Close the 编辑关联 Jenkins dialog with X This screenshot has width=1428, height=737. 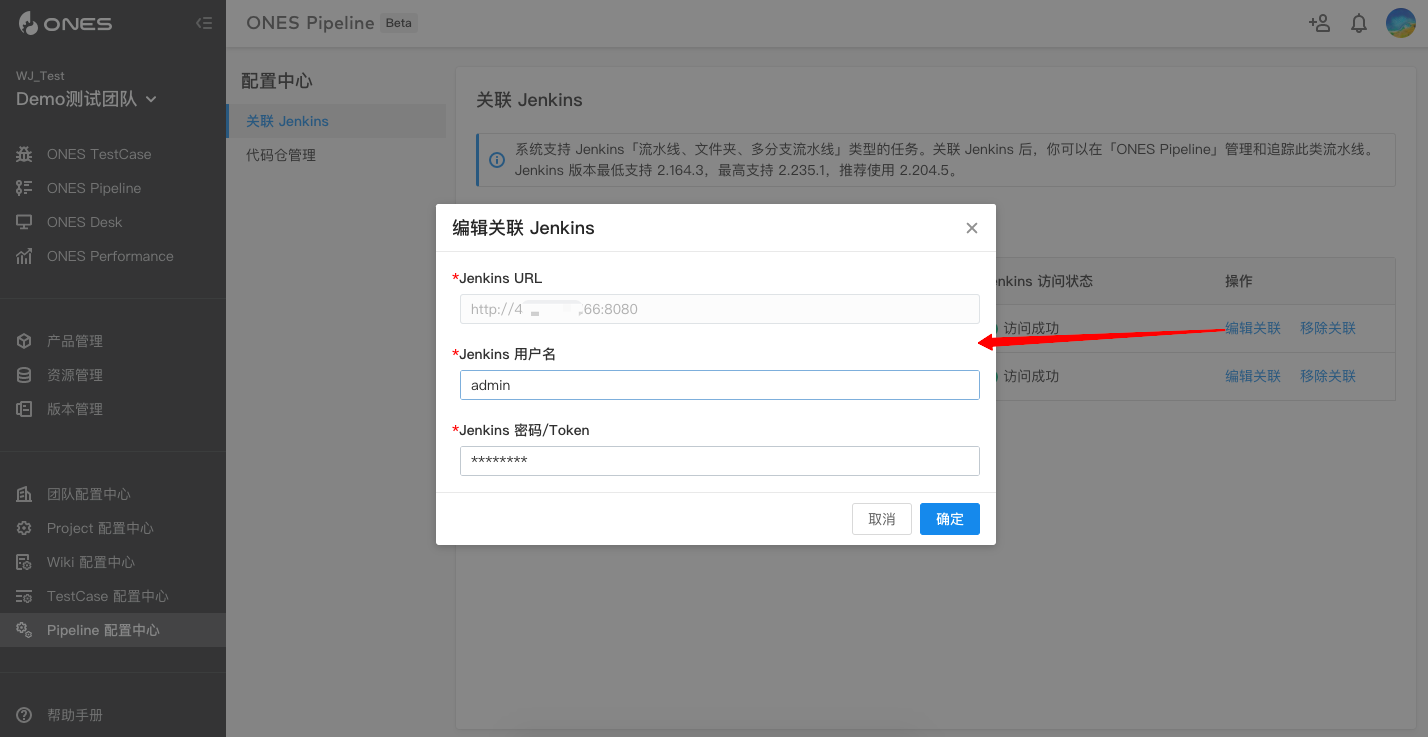tap(971, 228)
